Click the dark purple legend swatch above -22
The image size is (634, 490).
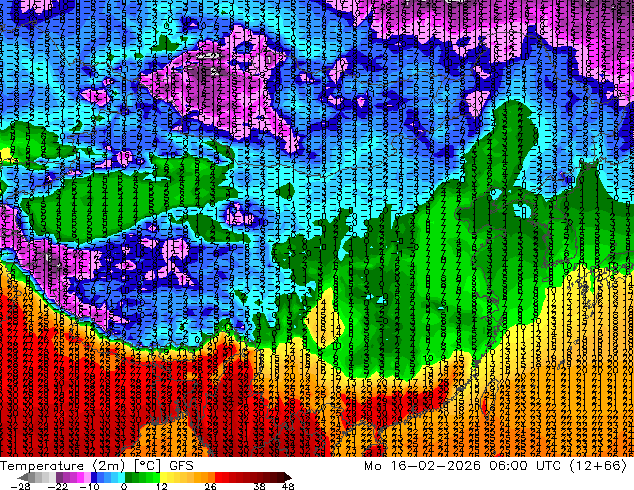point(59,477)
